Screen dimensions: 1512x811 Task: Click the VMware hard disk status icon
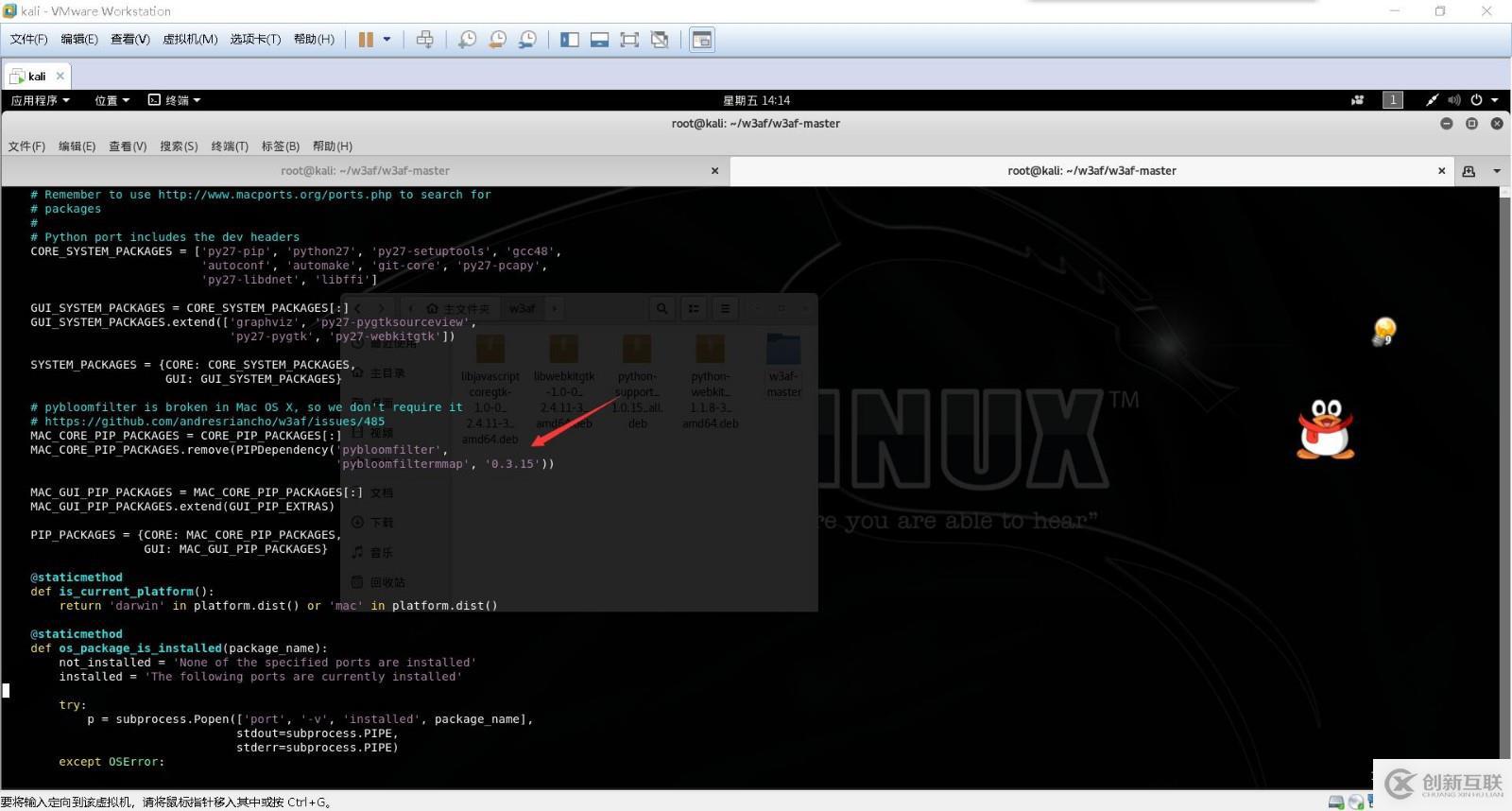coord(1336,802)
